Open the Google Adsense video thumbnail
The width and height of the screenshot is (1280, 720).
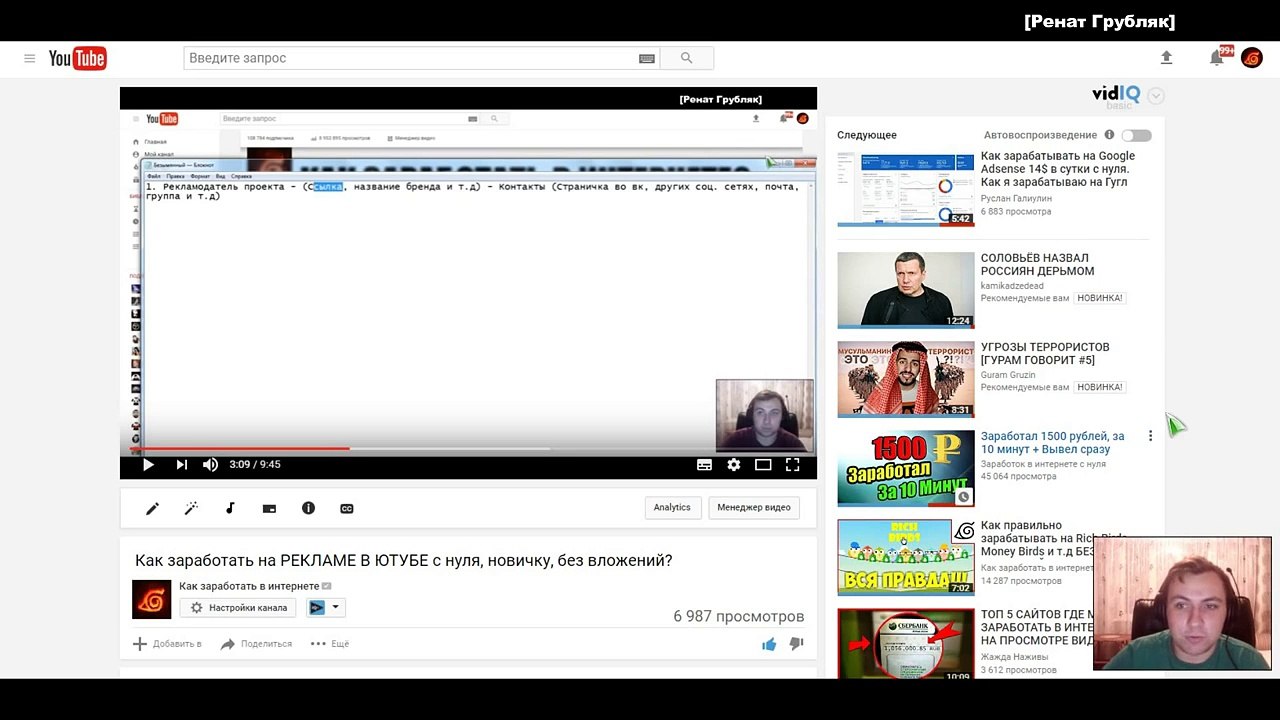tap(906, 189)
